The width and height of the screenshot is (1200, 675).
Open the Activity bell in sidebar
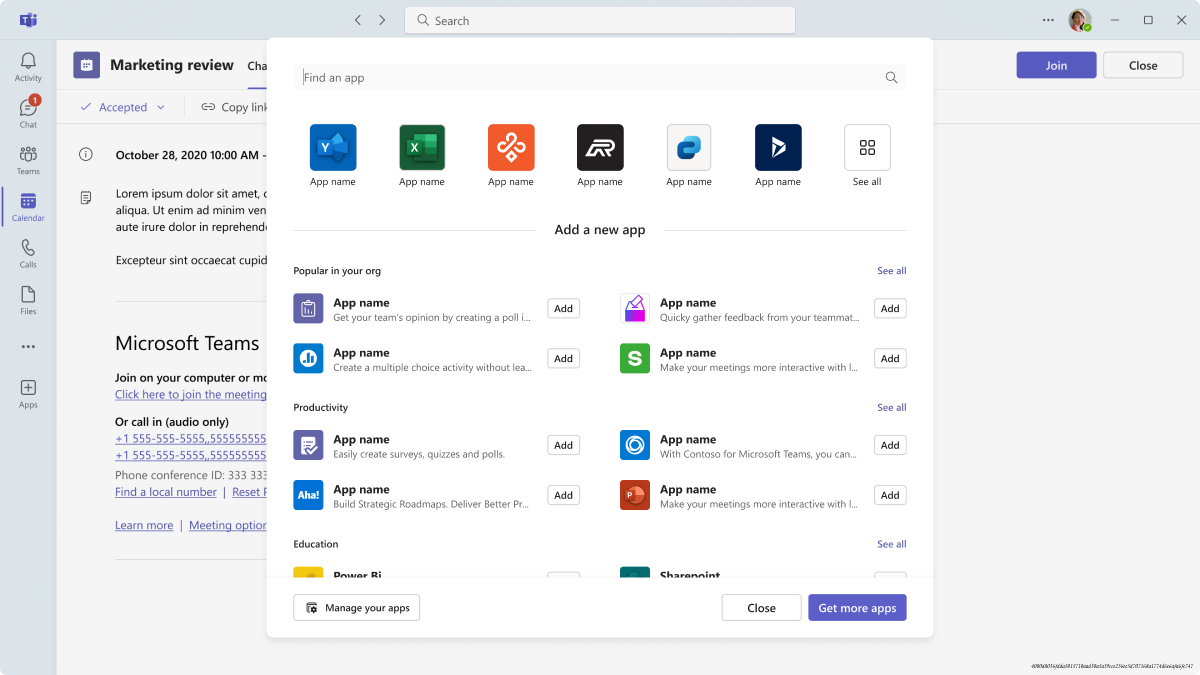tap(28, 67)
